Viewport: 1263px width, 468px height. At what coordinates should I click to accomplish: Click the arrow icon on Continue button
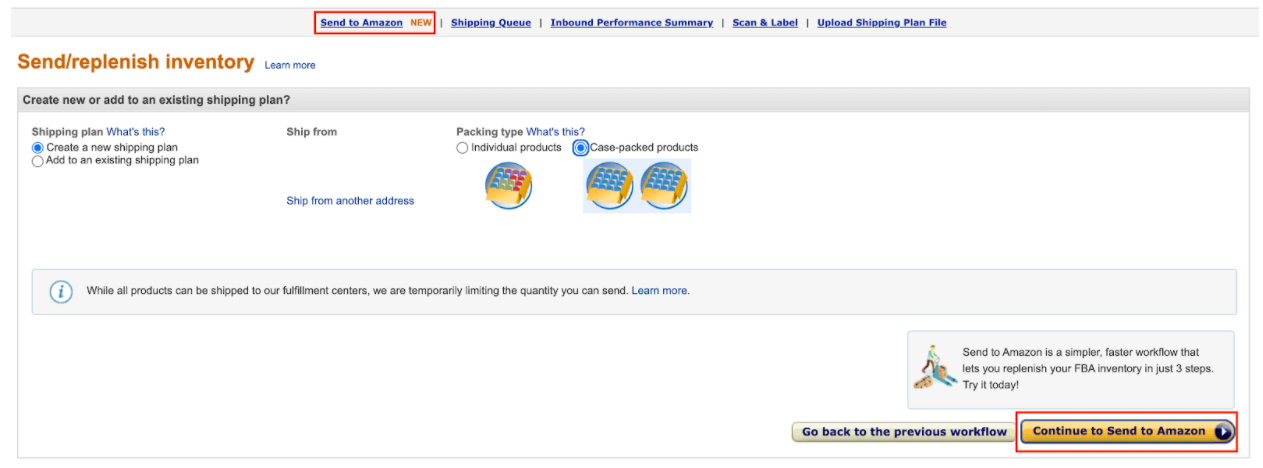point(1222,432)
